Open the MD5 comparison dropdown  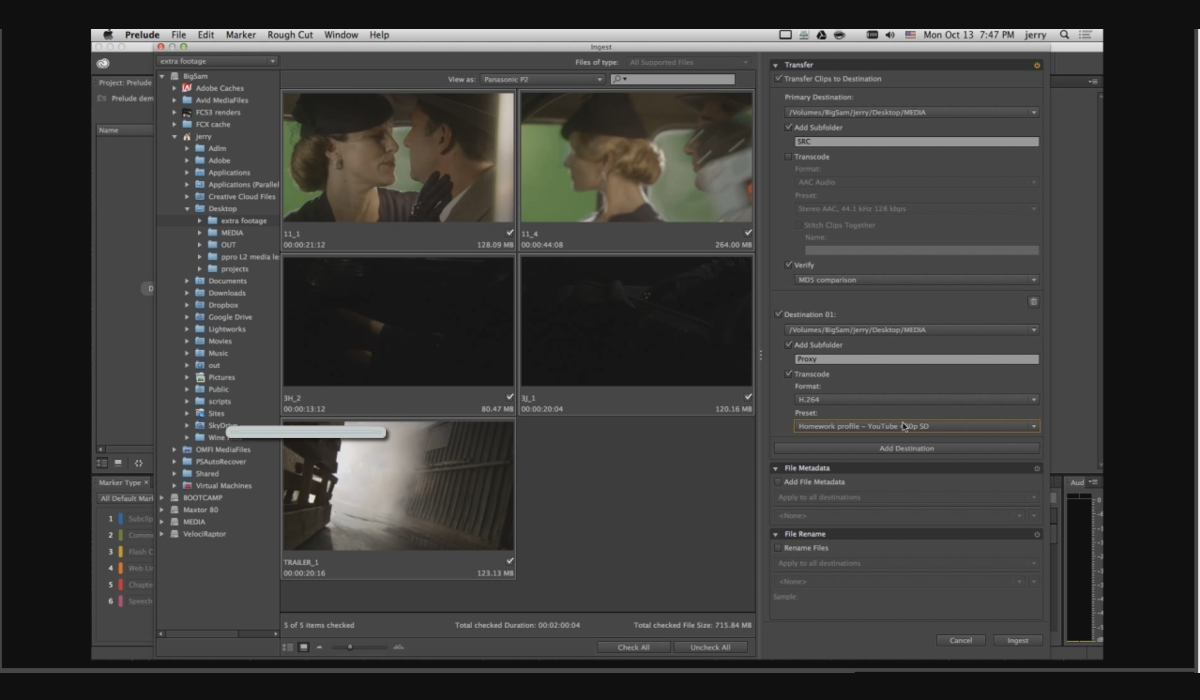point(917,280)
